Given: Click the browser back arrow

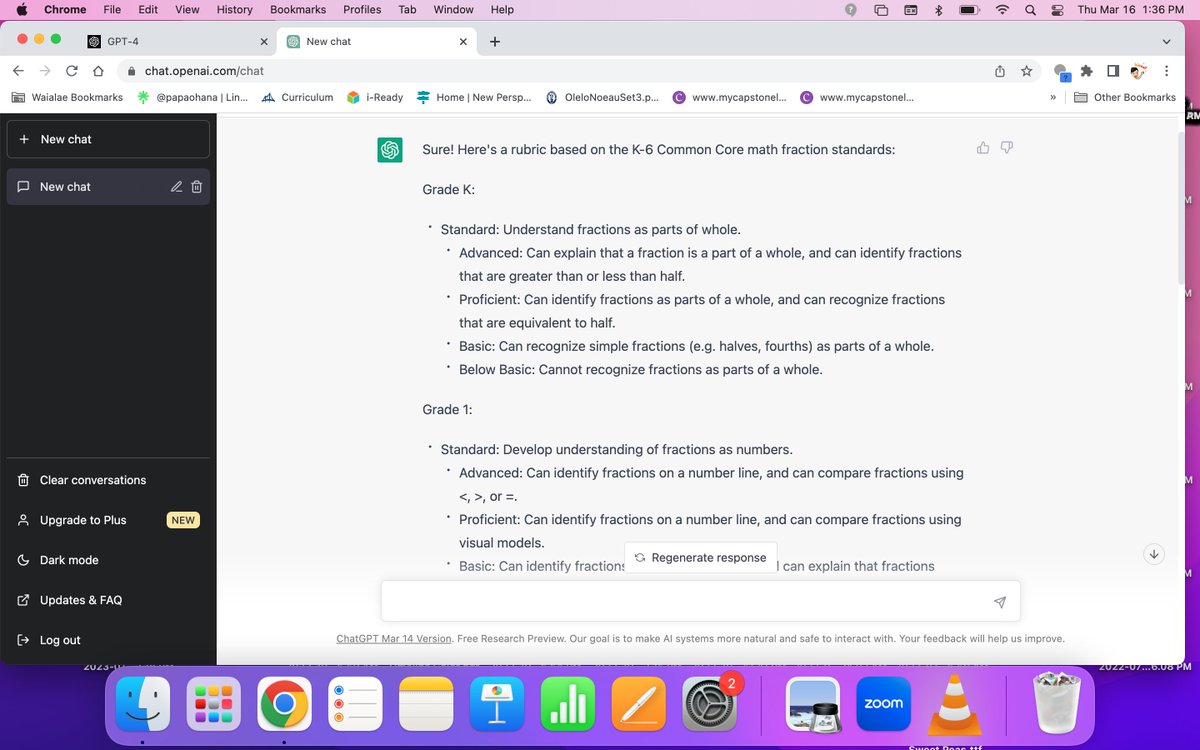Looking at the screenshot, I should coord(18,71).
